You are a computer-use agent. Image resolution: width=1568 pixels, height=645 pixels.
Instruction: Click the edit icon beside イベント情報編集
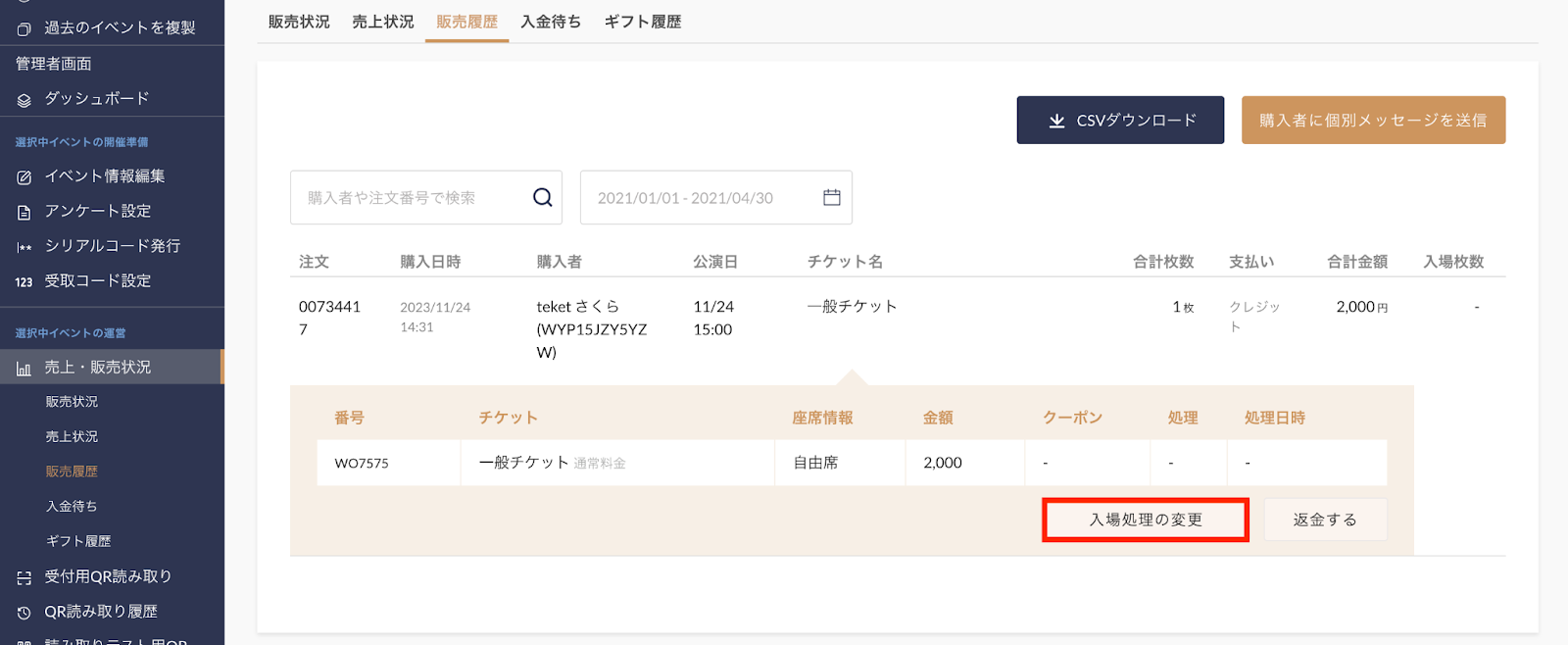tap(24, 177)
